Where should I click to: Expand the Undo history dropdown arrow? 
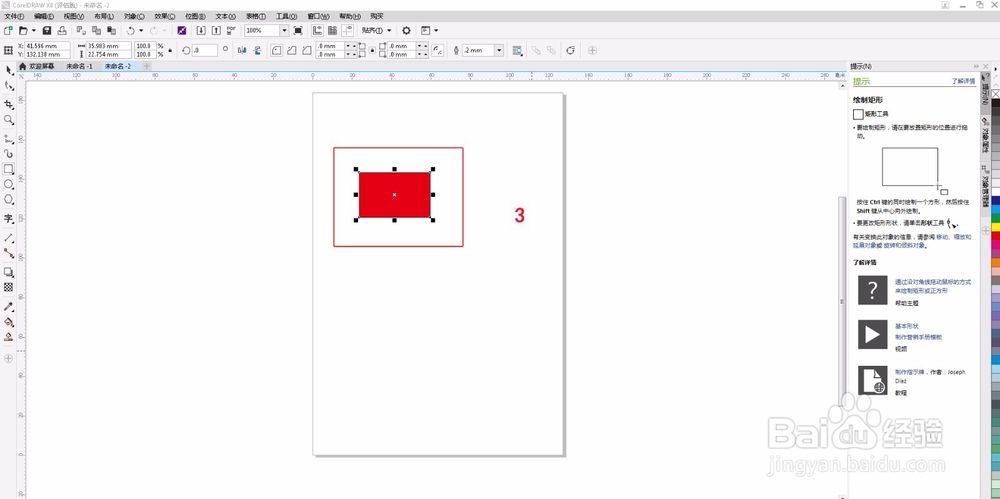[x=141, y=30]
